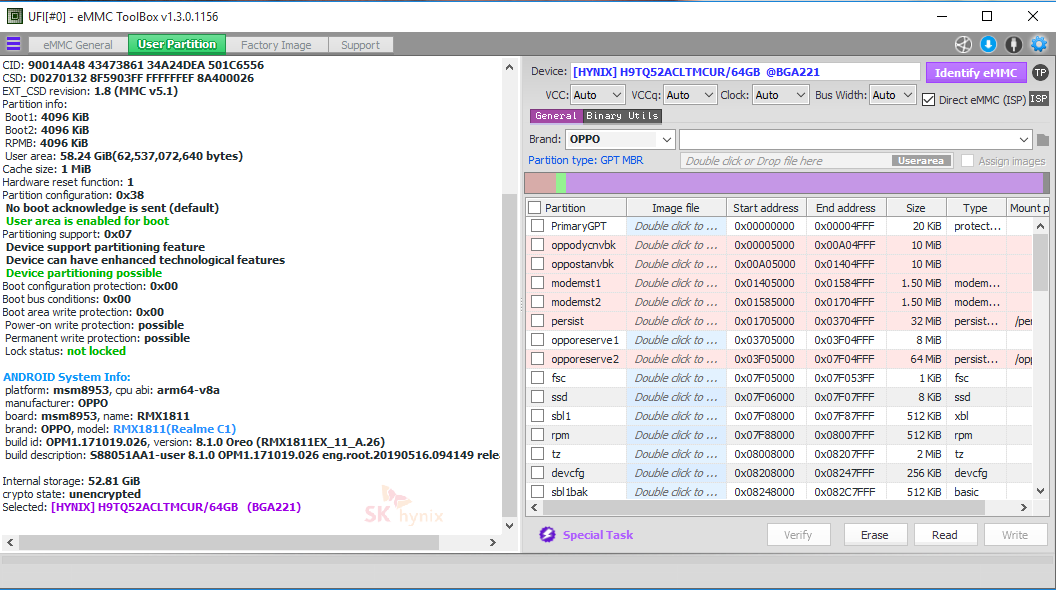Click the ISP badge icon
Viewport: 1056px width, 590px height.
click(1039, 99)
